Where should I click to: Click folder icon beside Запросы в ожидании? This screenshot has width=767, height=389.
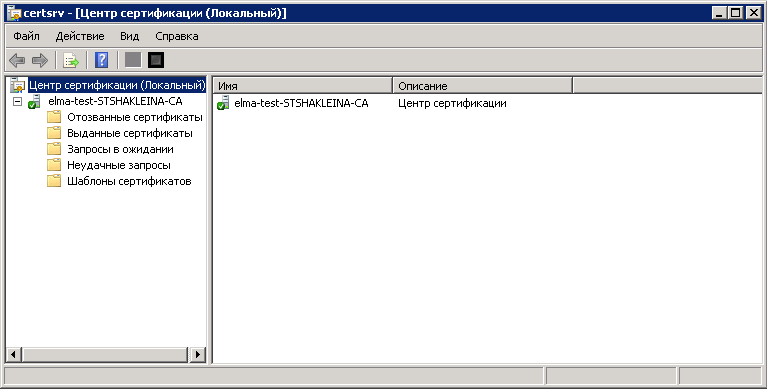pos(54,149)
